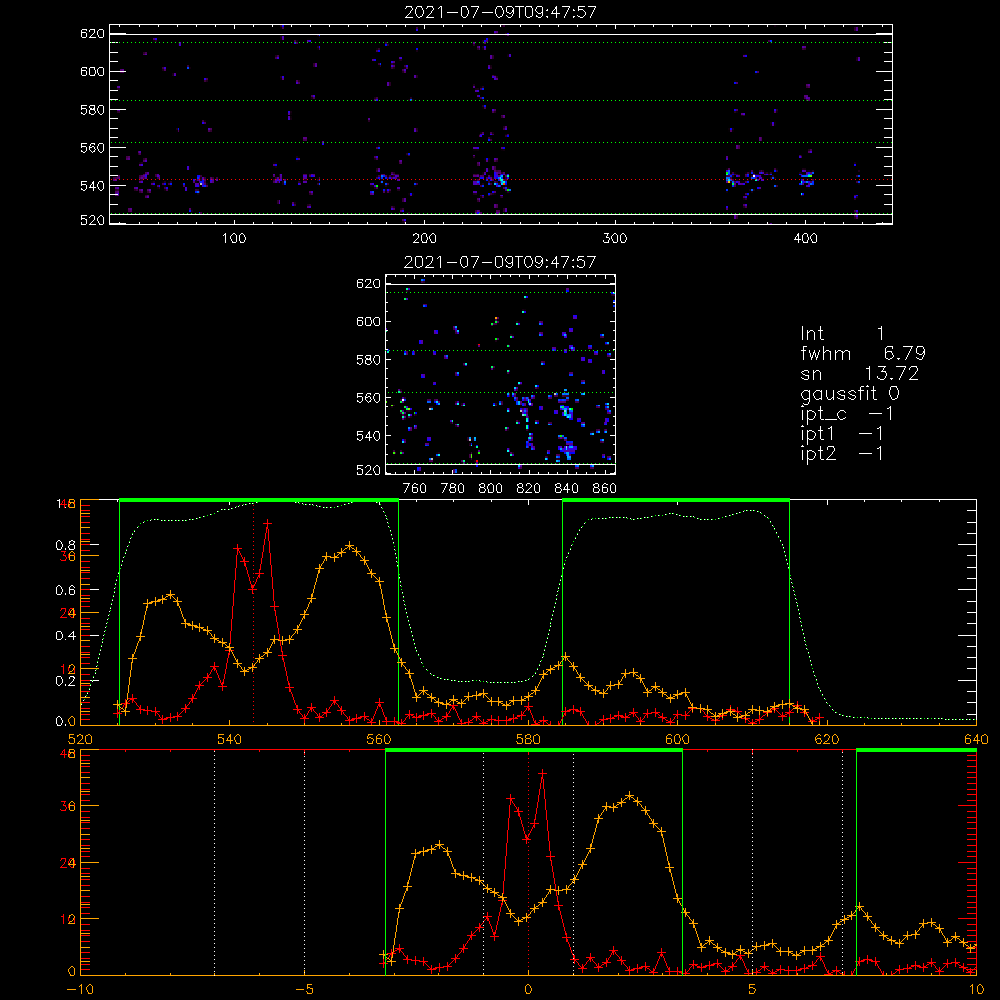Click x-axis label 5 of the bottom plot
Screen dimensions: 1000x1000
click(x=752, y=989)
